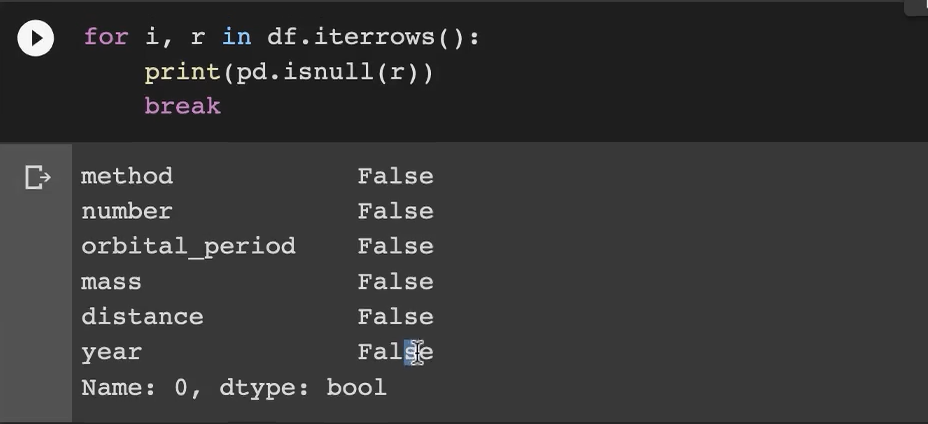
Task: Click the 'in' keyword in the loop
Action: (237, 37)
